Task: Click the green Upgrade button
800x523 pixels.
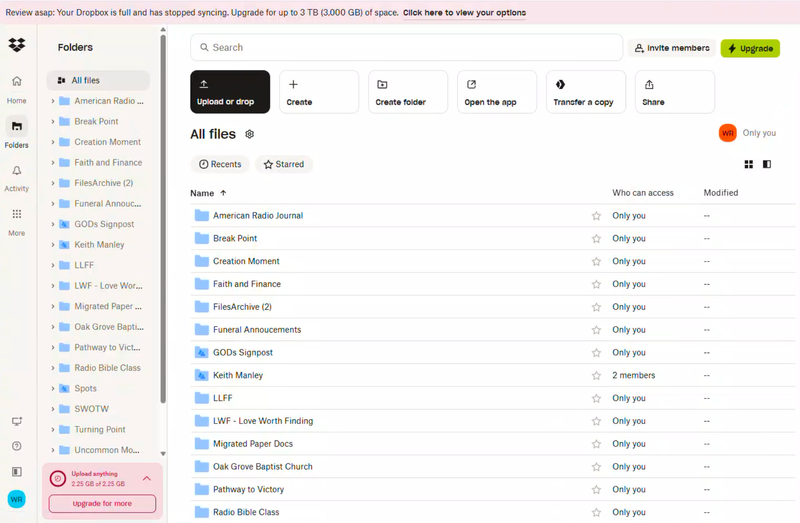Action: 750,48
